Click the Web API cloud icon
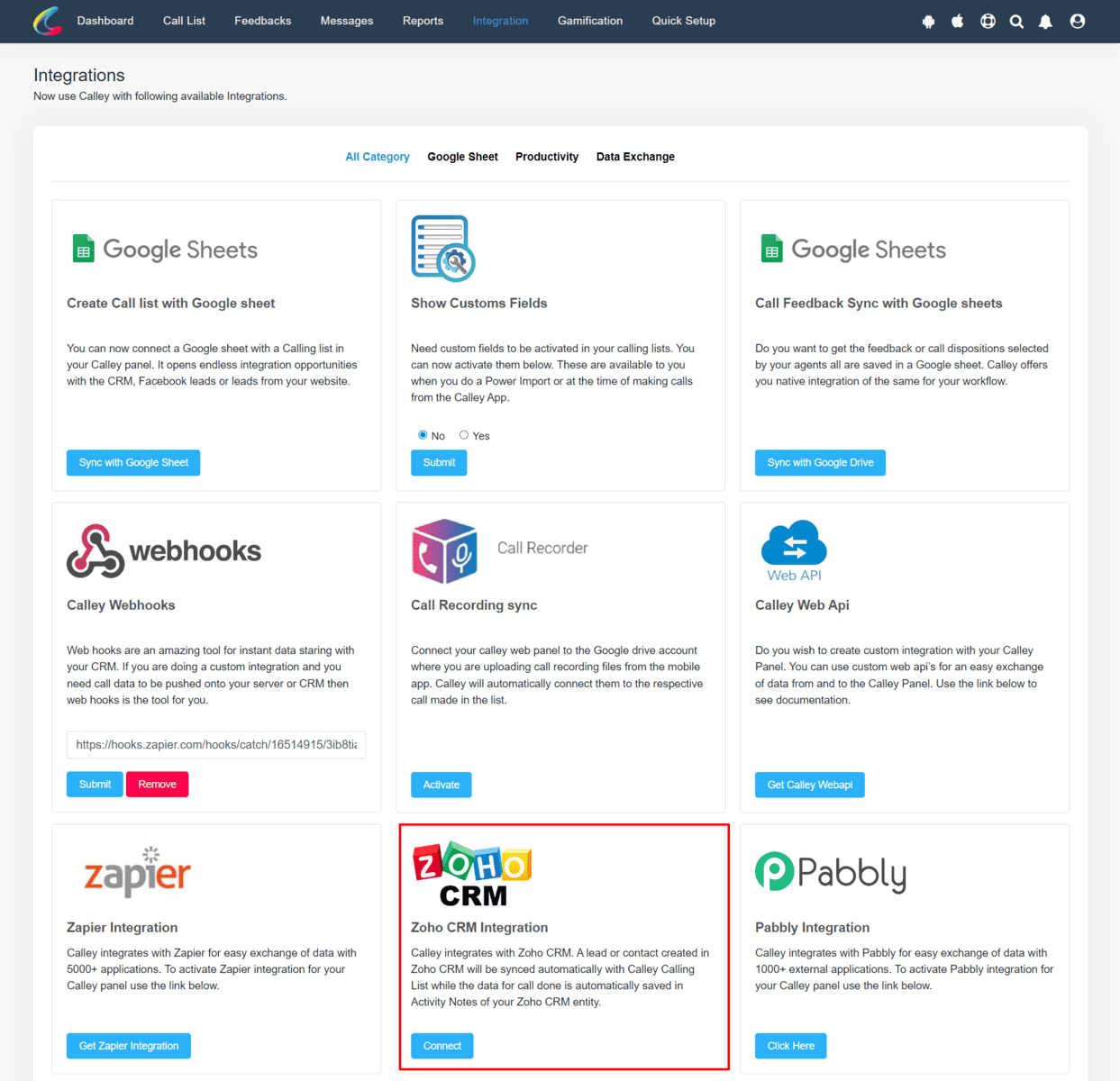The height and width of the screenshot is (1081, 1120). tap(794, 550)
